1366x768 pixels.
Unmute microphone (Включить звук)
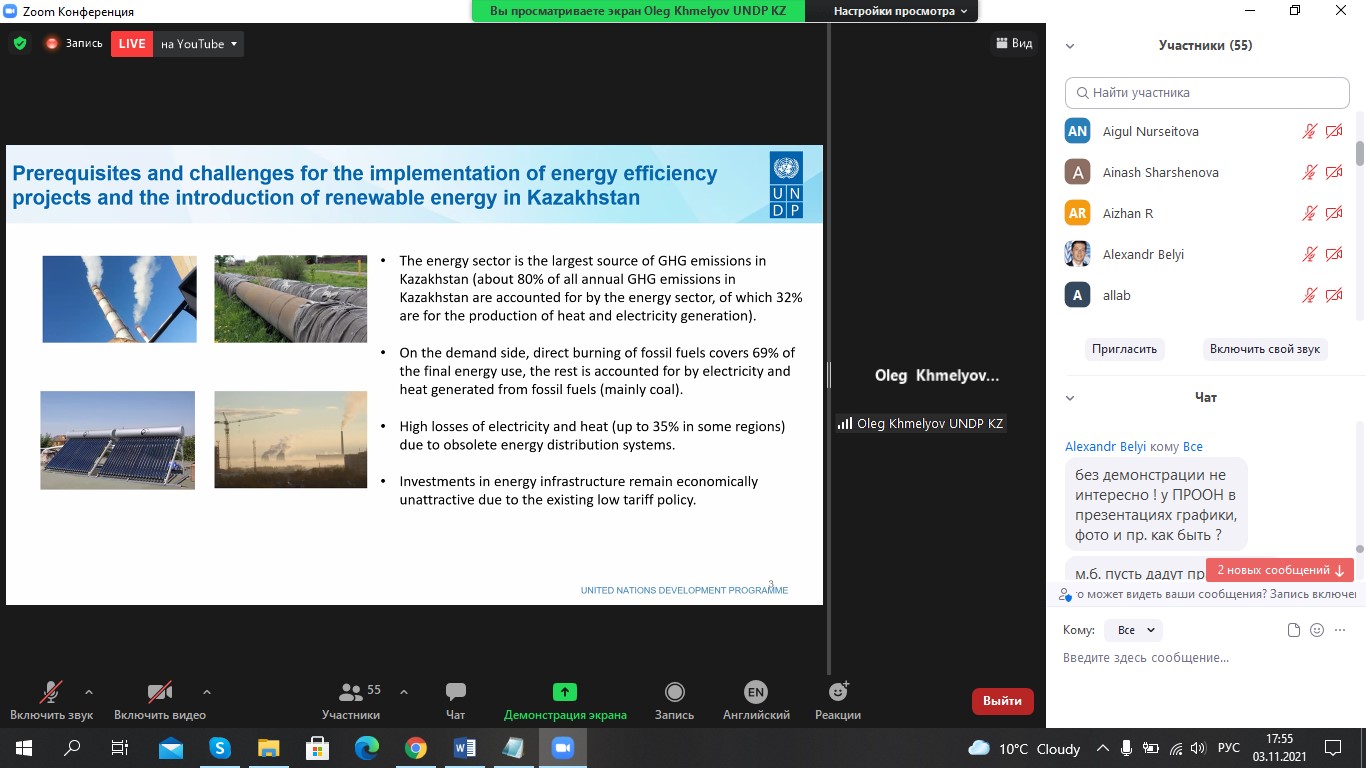[51, 700]
